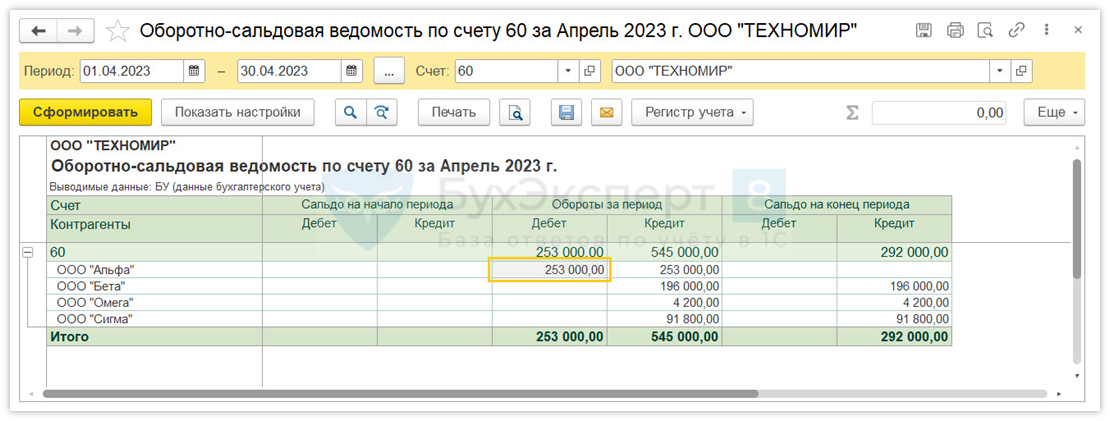Copy link using title bar chain icon
This screenshot has width=1110, height=421.
coord(1017,31)
